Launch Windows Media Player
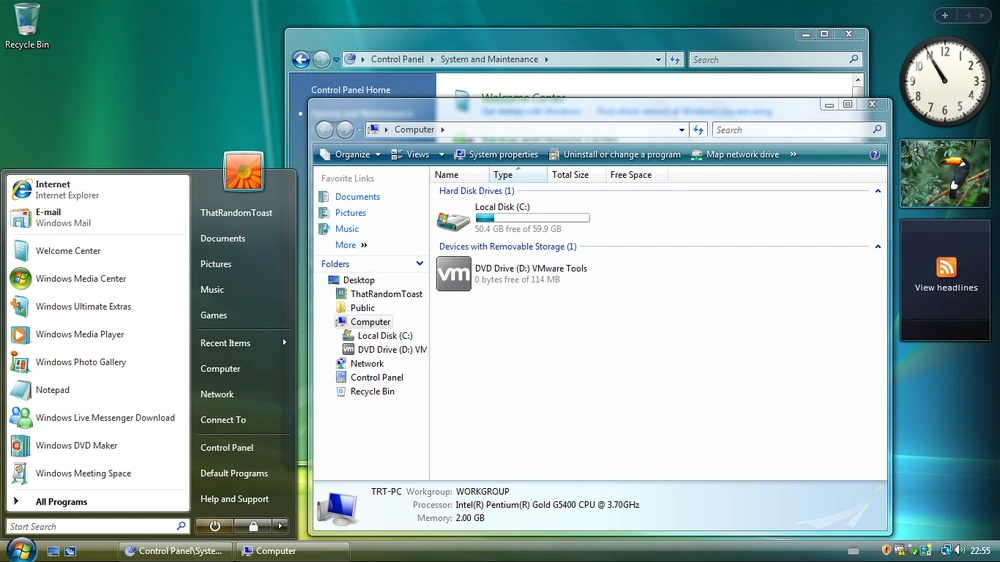 [x=80, y=334]
